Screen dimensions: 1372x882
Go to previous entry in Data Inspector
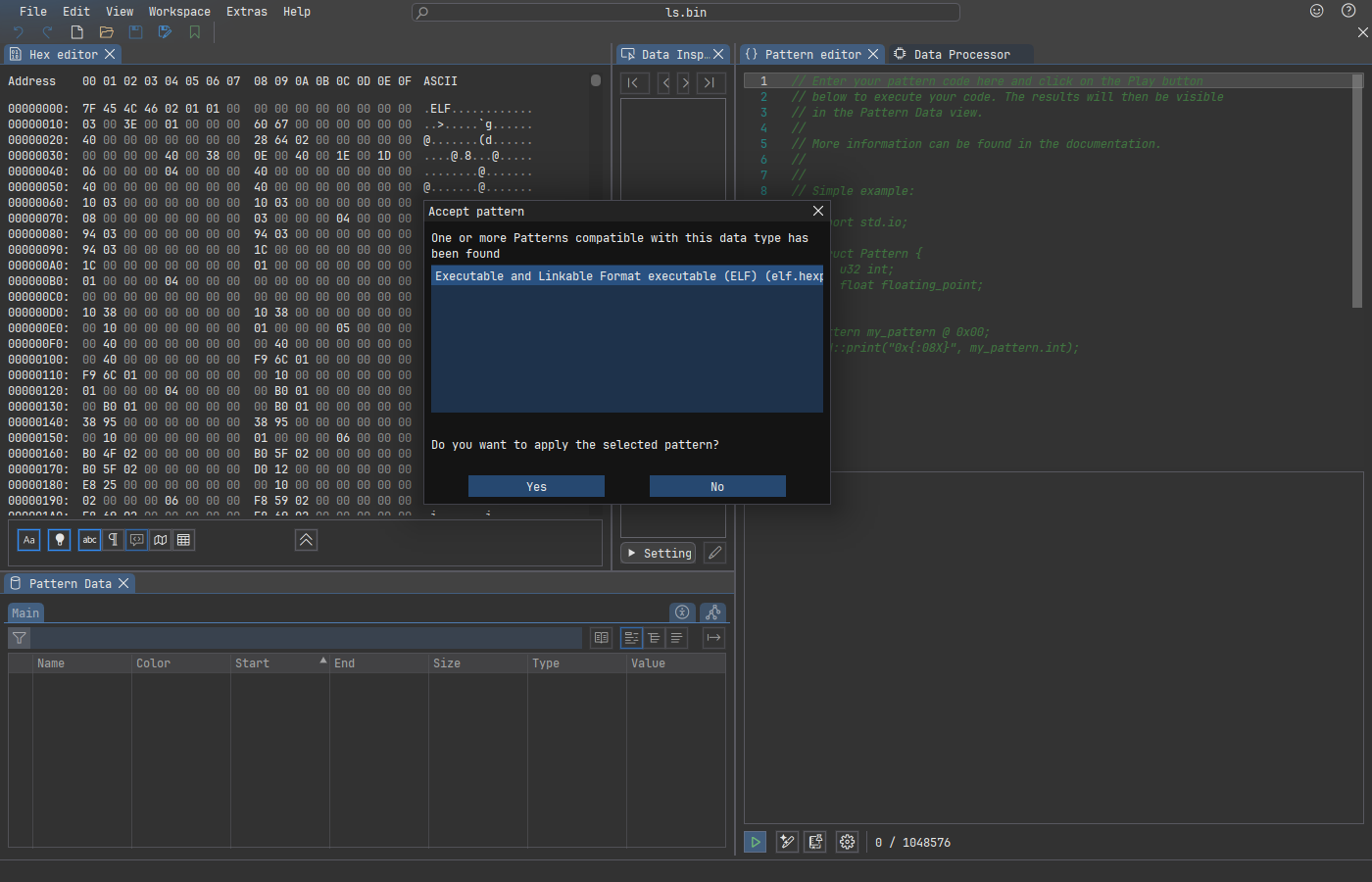pyautogui.click(x=665, y=82)
